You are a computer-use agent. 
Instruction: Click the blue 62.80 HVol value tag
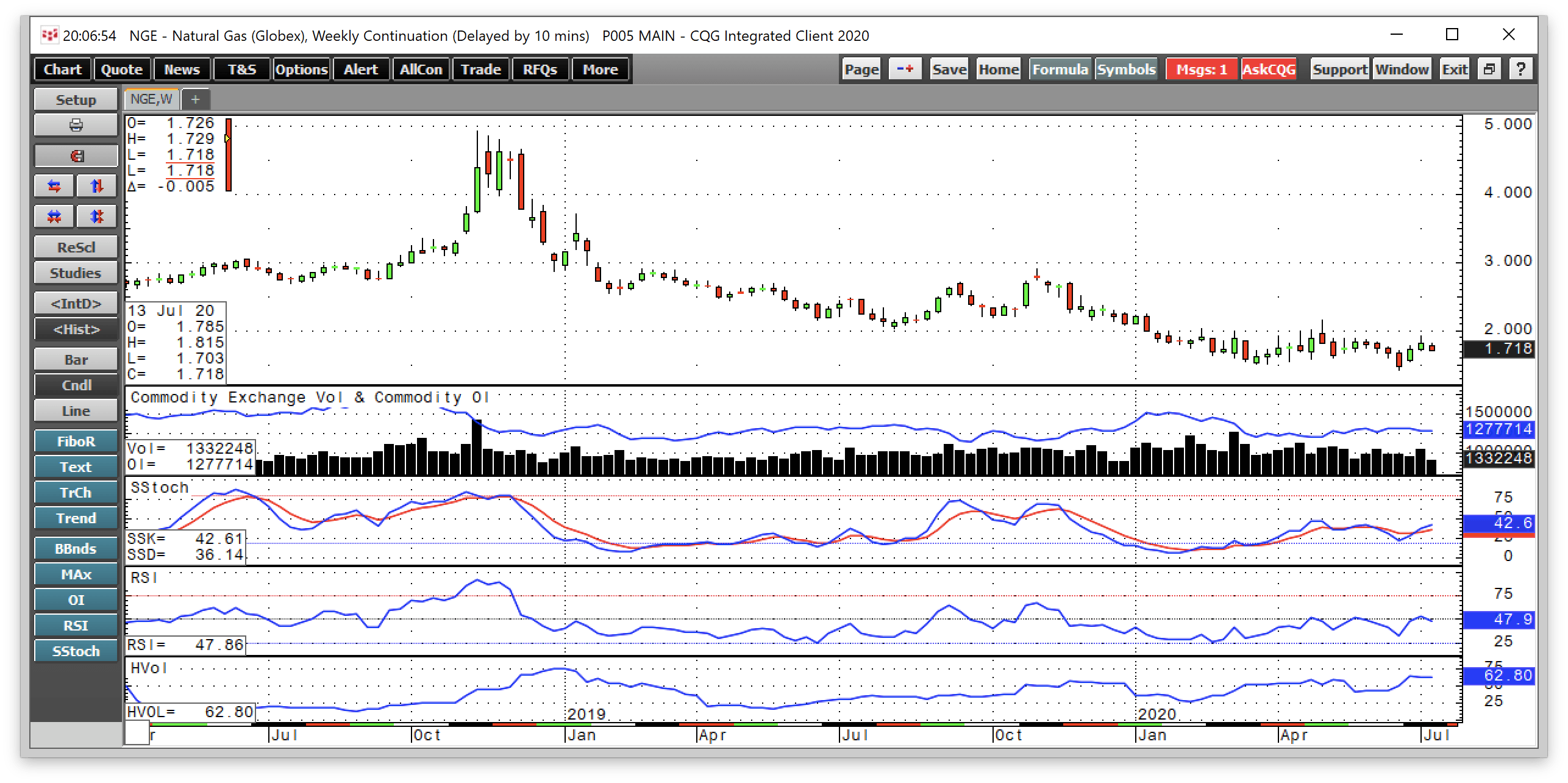click(1499, 675)
